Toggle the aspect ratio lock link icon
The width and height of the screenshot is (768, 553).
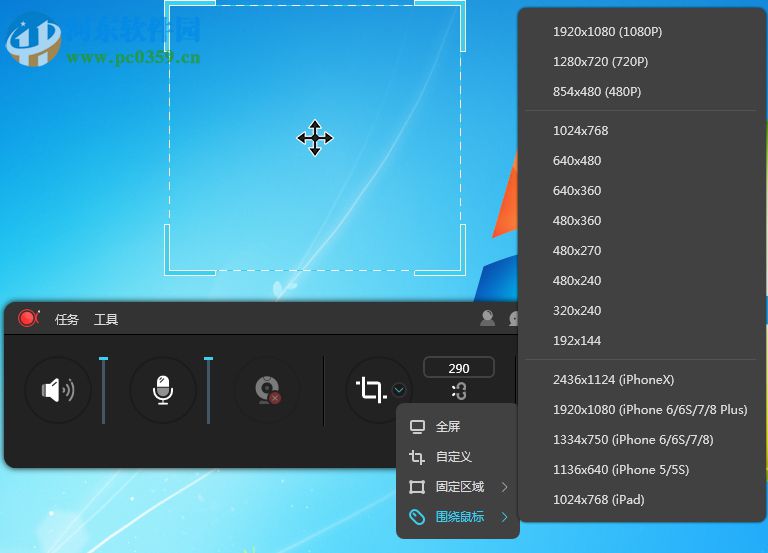click(x=459, y=391)
